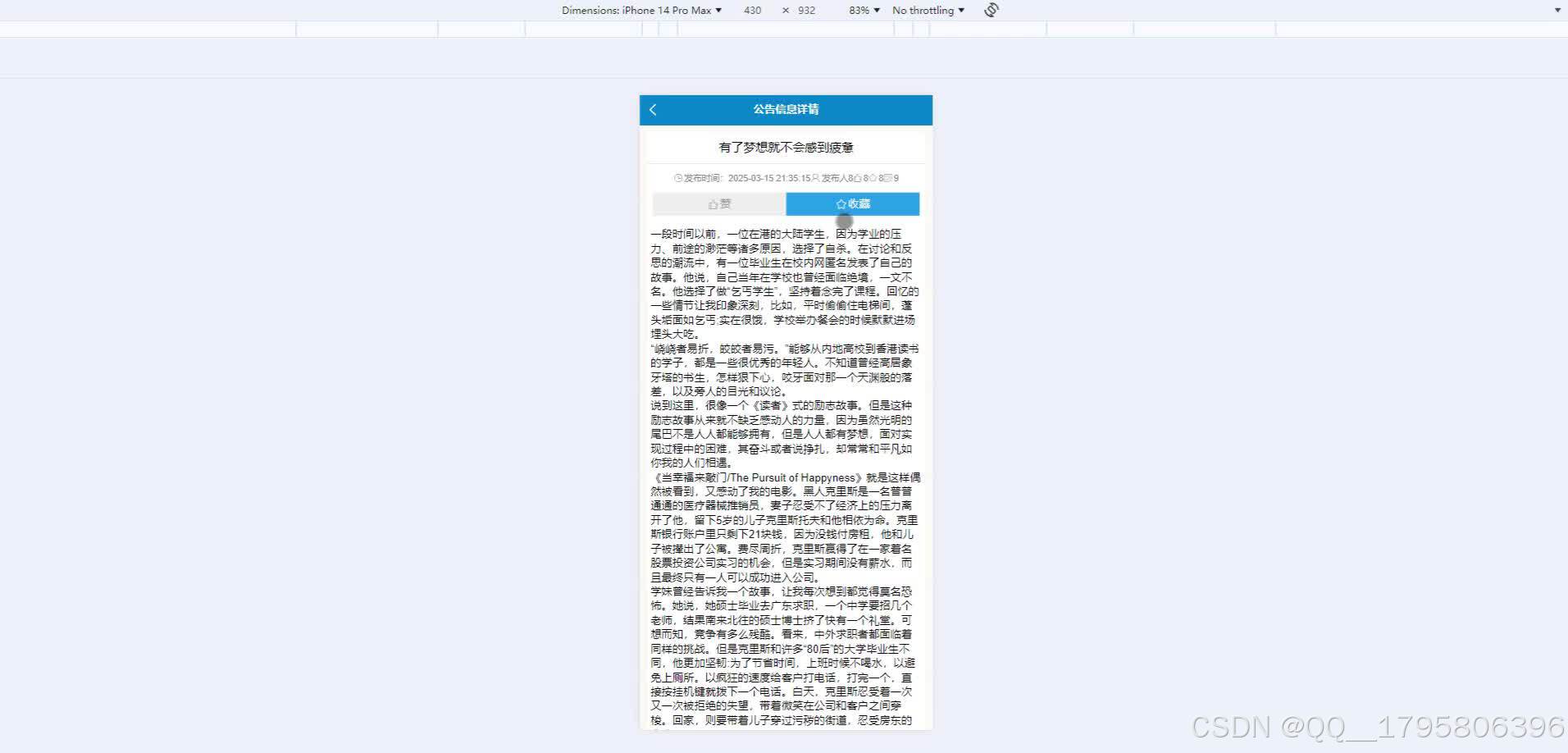Click the comment icon showing 9
Image resolution: width=1568 pixels, height=753 pixels.
point(891,177)
